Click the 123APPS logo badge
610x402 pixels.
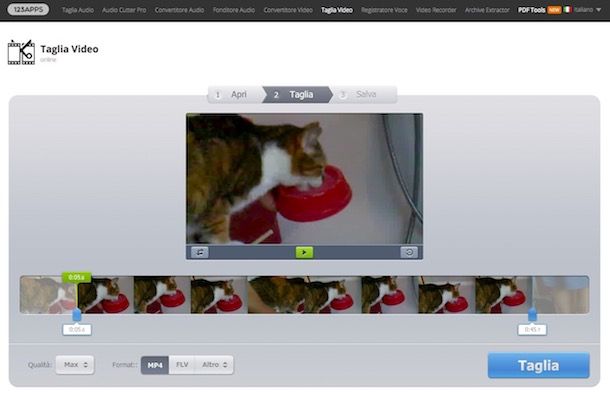28,9
